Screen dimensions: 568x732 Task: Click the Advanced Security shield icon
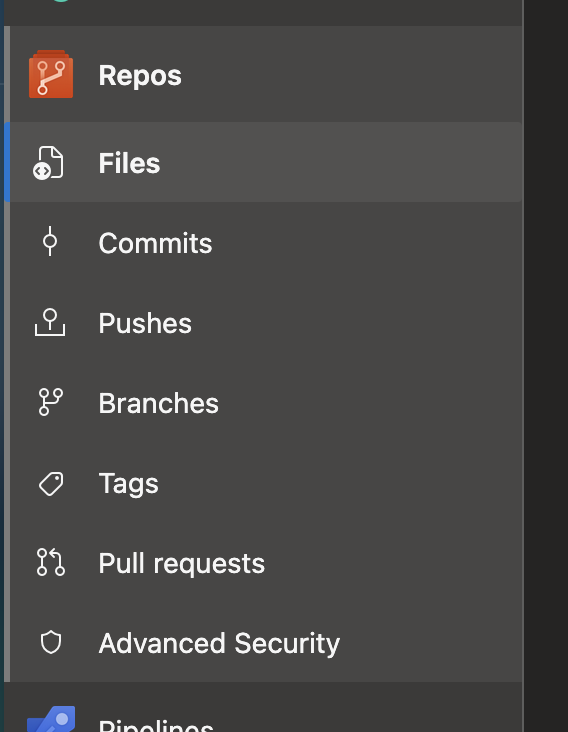(x=51, y=642)
